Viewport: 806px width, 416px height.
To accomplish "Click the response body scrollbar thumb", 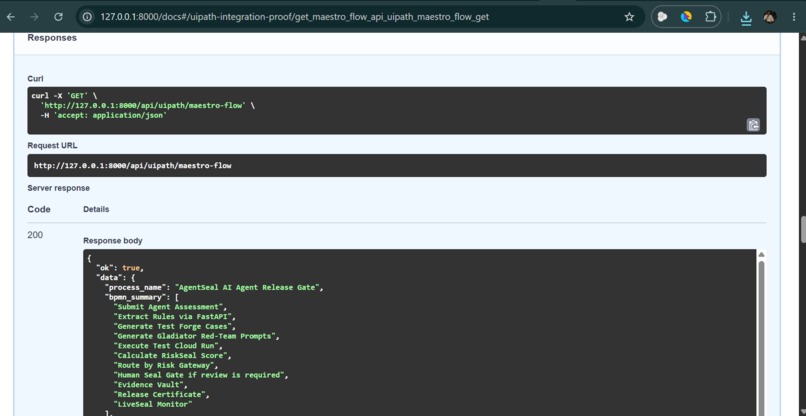I will pyautogui.click(x=761, y=339).
